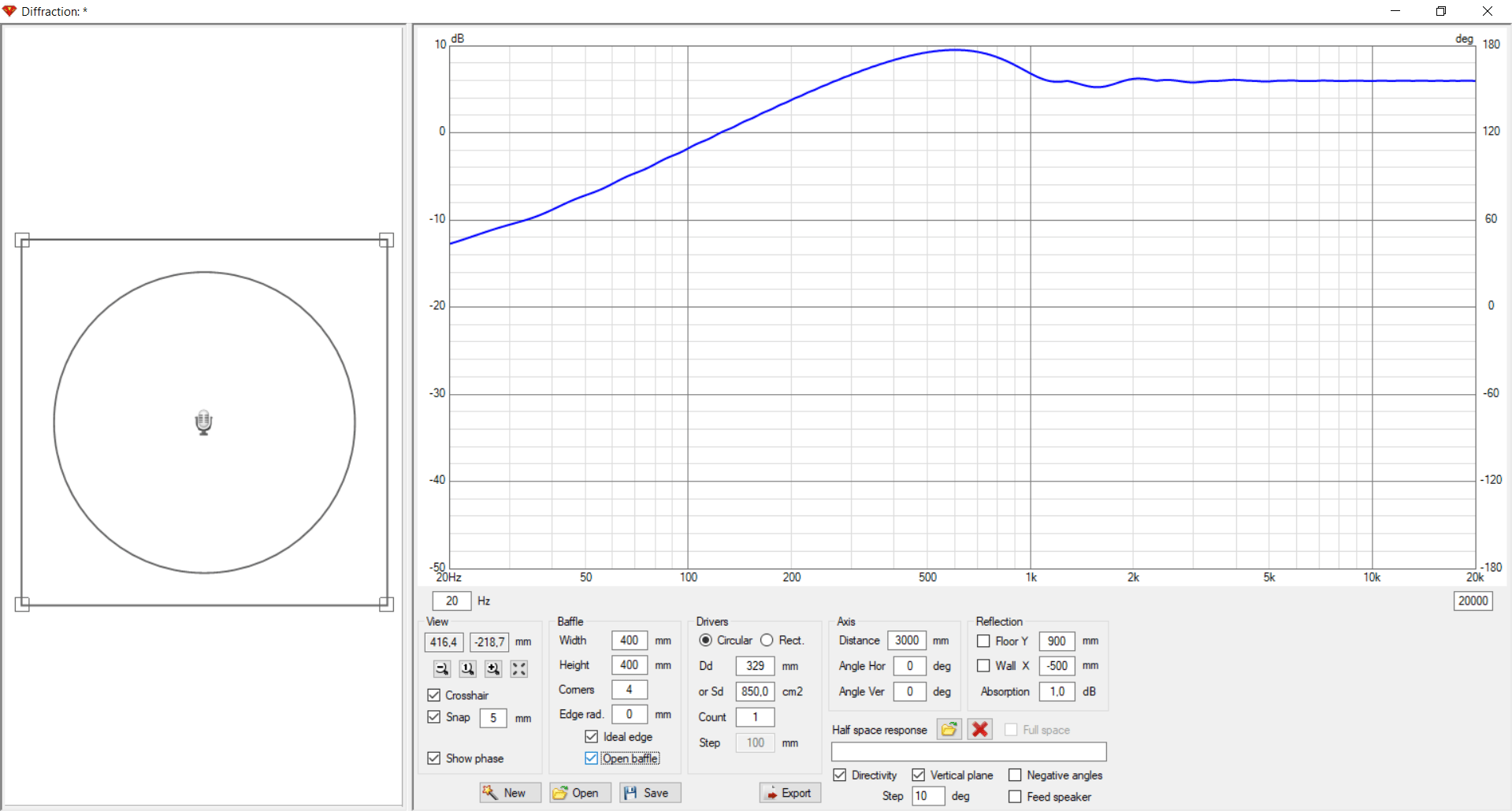Toggle the Crosshair checkbox

coord(434,695)
